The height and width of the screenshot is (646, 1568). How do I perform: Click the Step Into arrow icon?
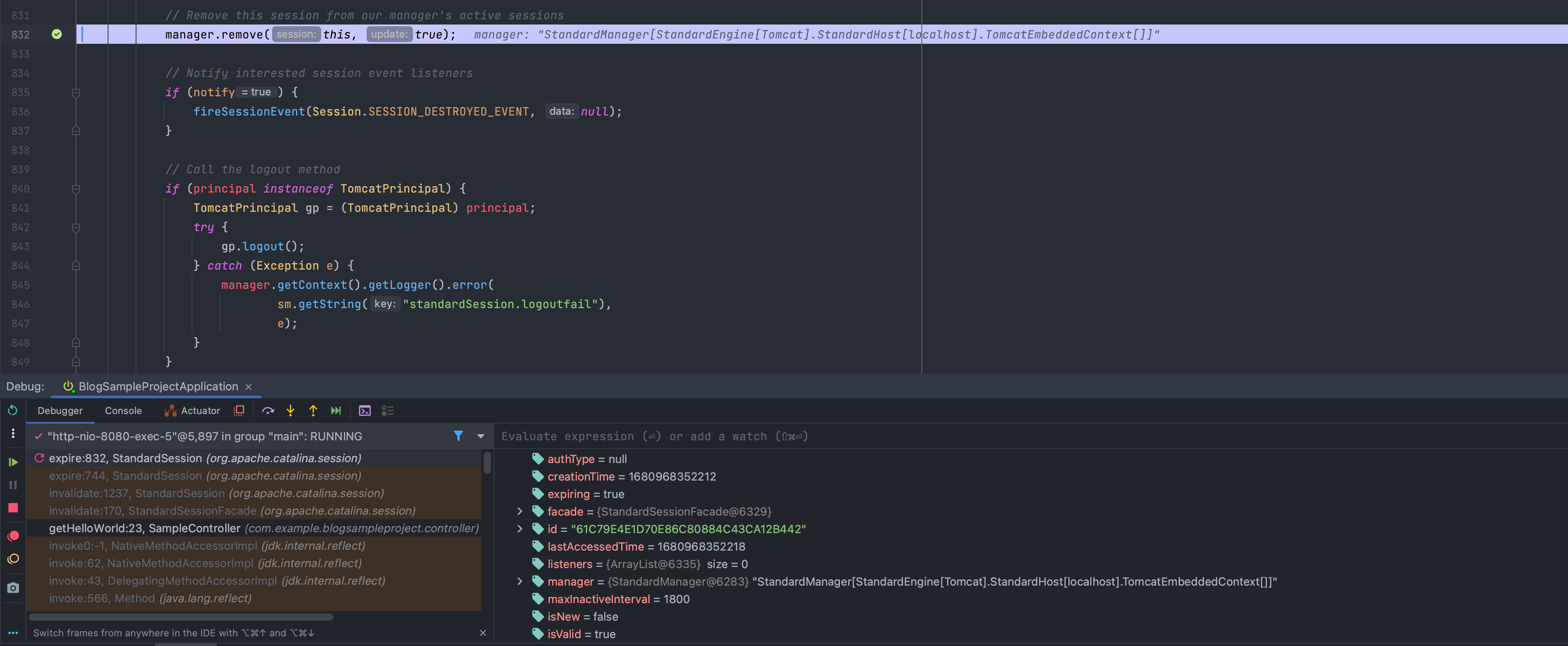click(x=290, y=411)
